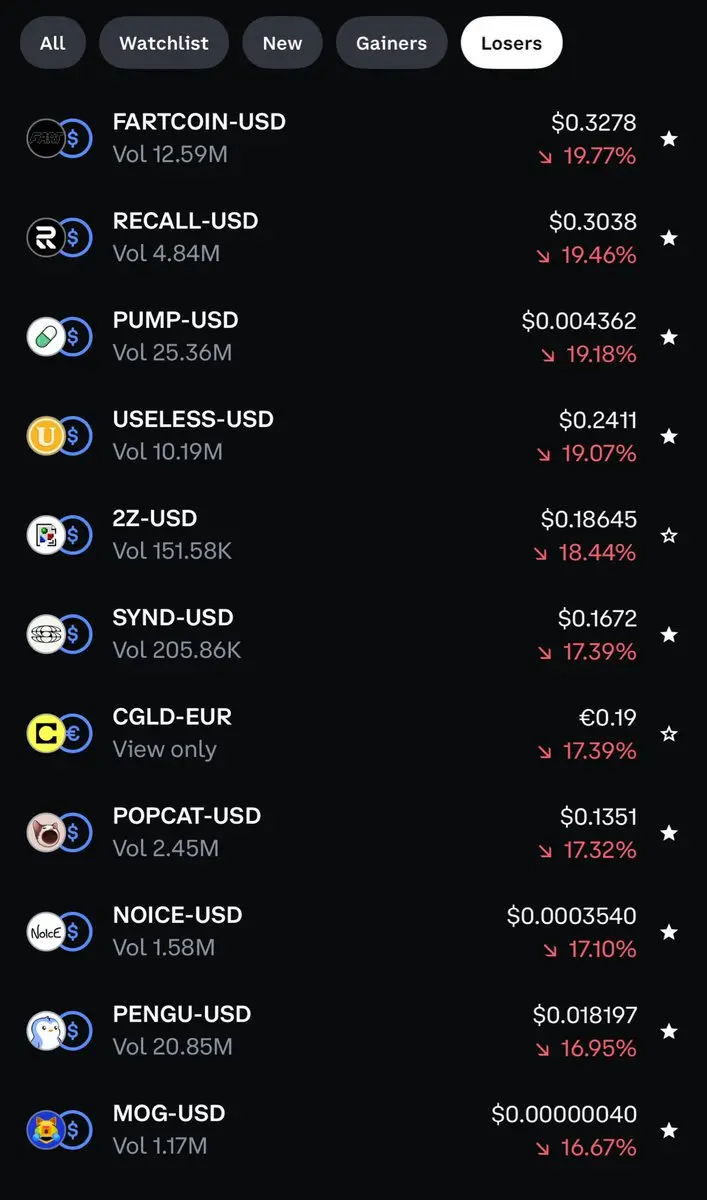Viewport: 707px width, 1200px height.
Task: Tap the PUMP pill icon
Action: (46, 337)
